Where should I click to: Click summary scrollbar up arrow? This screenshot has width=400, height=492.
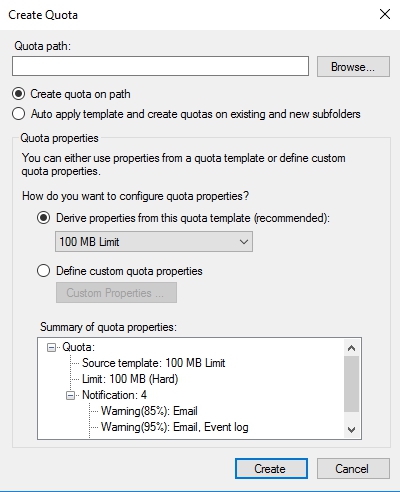click(x=351, y=348)
